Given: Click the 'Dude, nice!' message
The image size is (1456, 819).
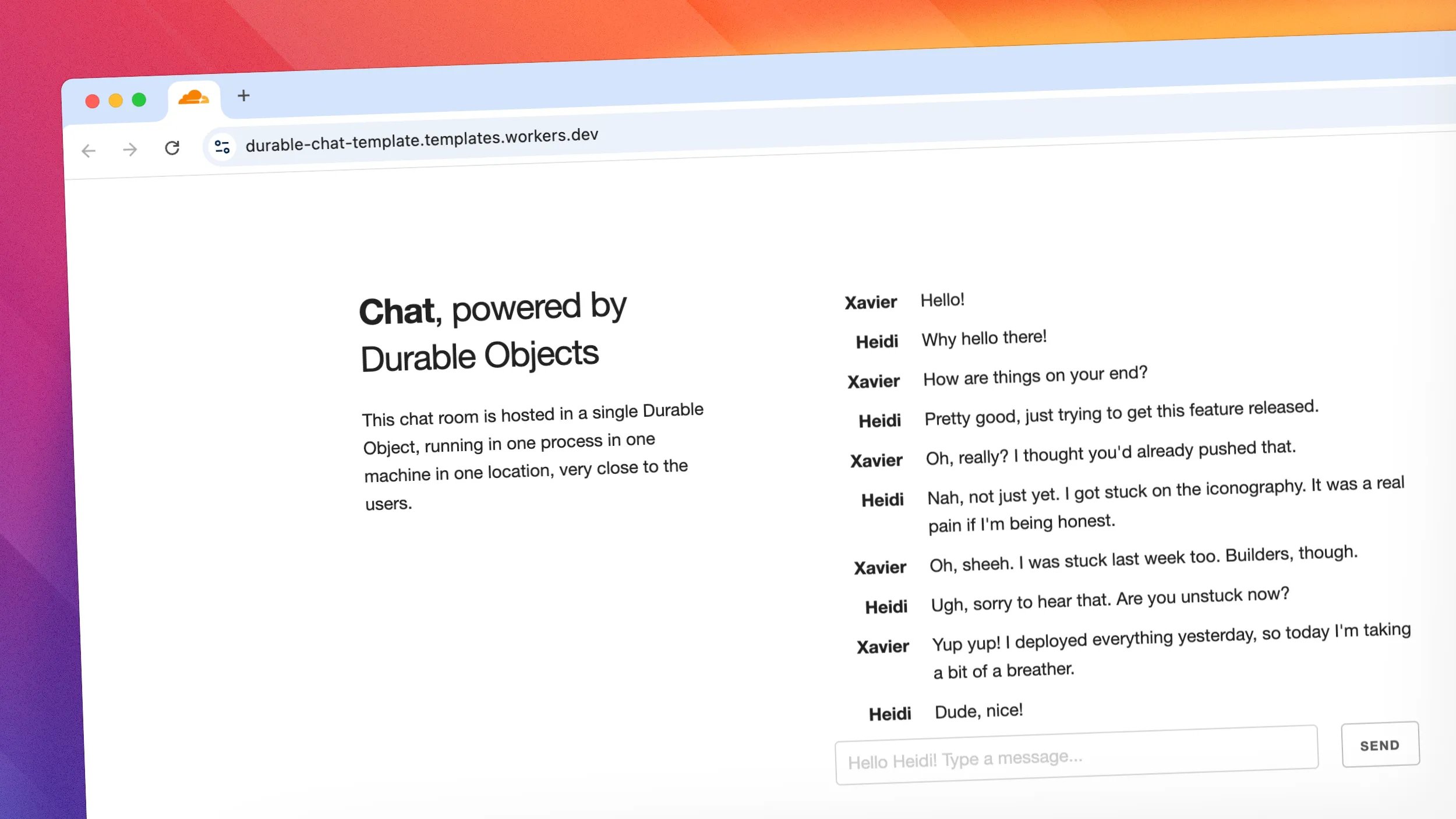Looking at the screenshot, I should point(978,711).
